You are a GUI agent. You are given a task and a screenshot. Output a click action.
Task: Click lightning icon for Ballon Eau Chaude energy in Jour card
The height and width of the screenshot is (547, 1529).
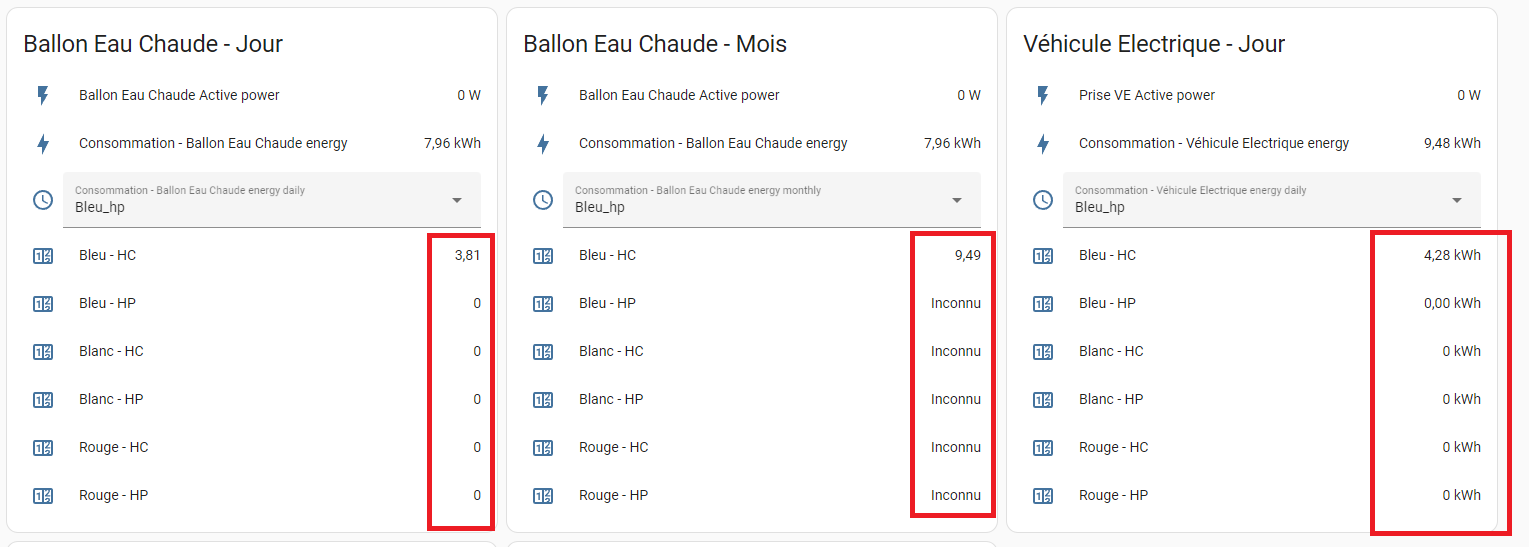click(x=43, y=144)
